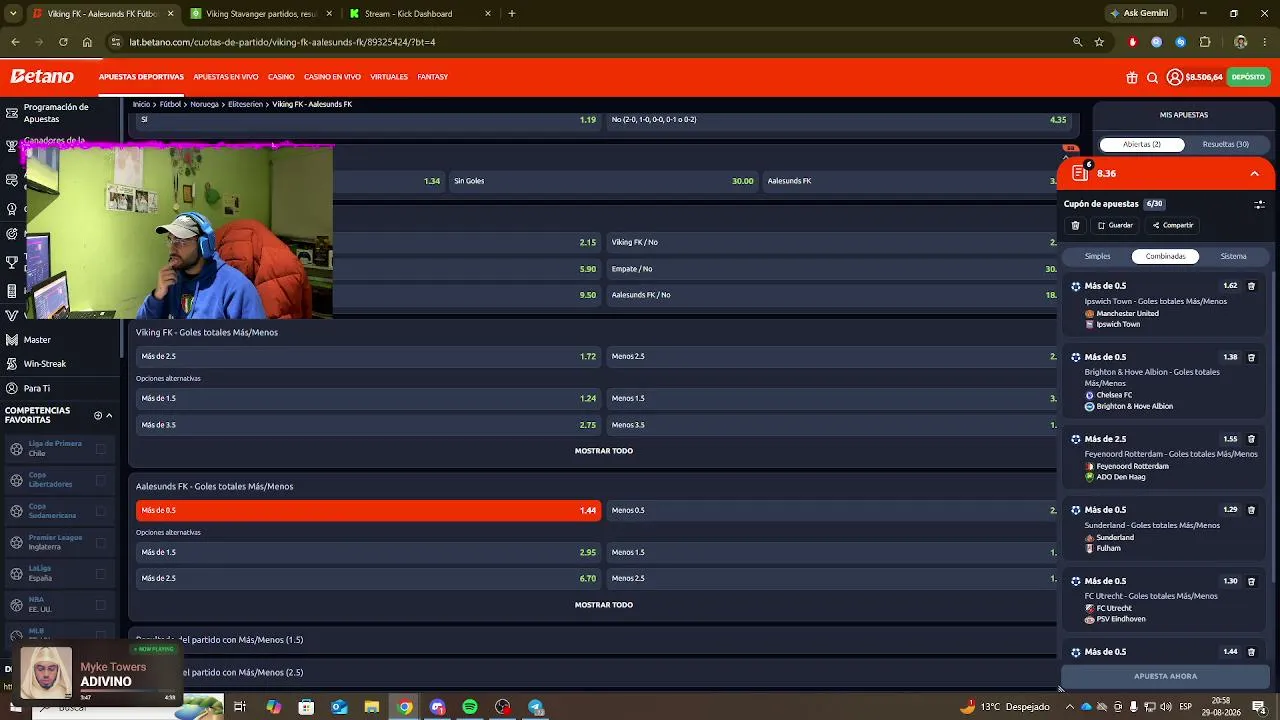Click the Chrome address bar URL
Viewport: 1280px width, 720px height.
pyautogui.click(x=282, y=42)
